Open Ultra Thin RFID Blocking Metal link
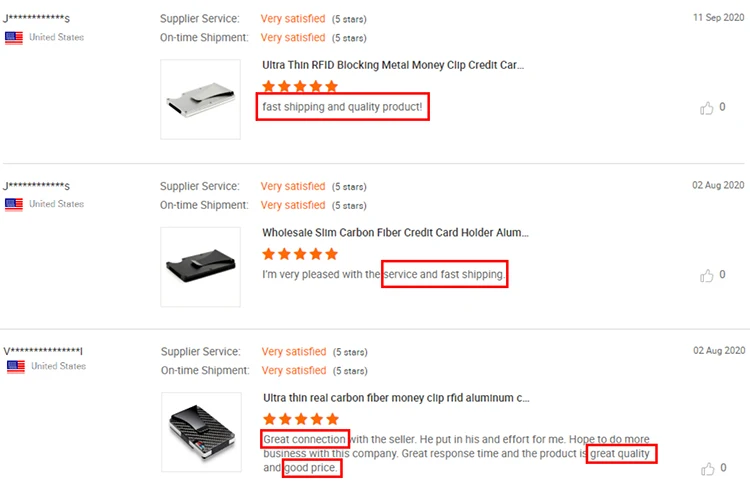Viewport: 750px width, 482px height. point(392,65)
